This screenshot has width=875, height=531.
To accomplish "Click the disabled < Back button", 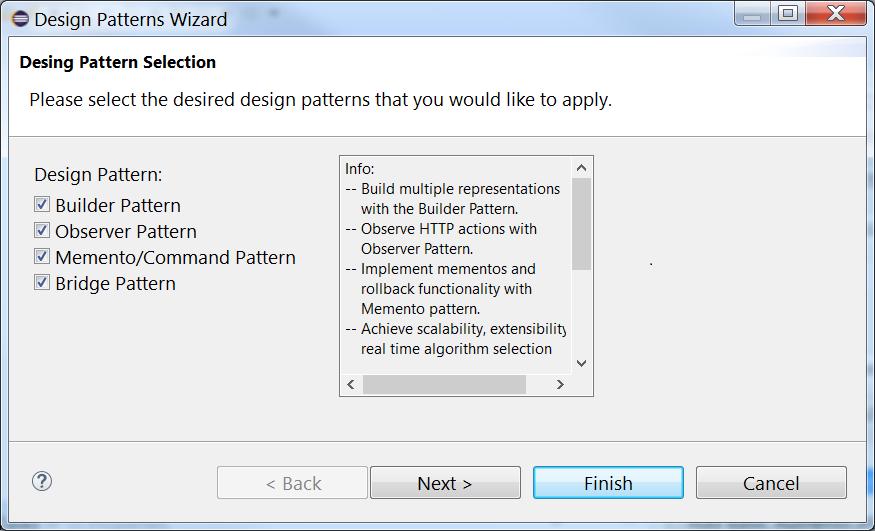I will 292,482.
